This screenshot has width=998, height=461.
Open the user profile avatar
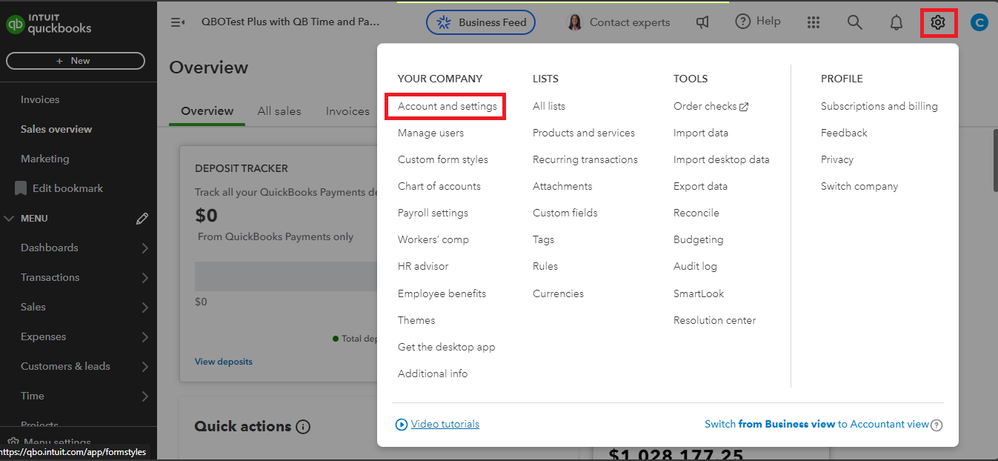(x=979, y=22)
